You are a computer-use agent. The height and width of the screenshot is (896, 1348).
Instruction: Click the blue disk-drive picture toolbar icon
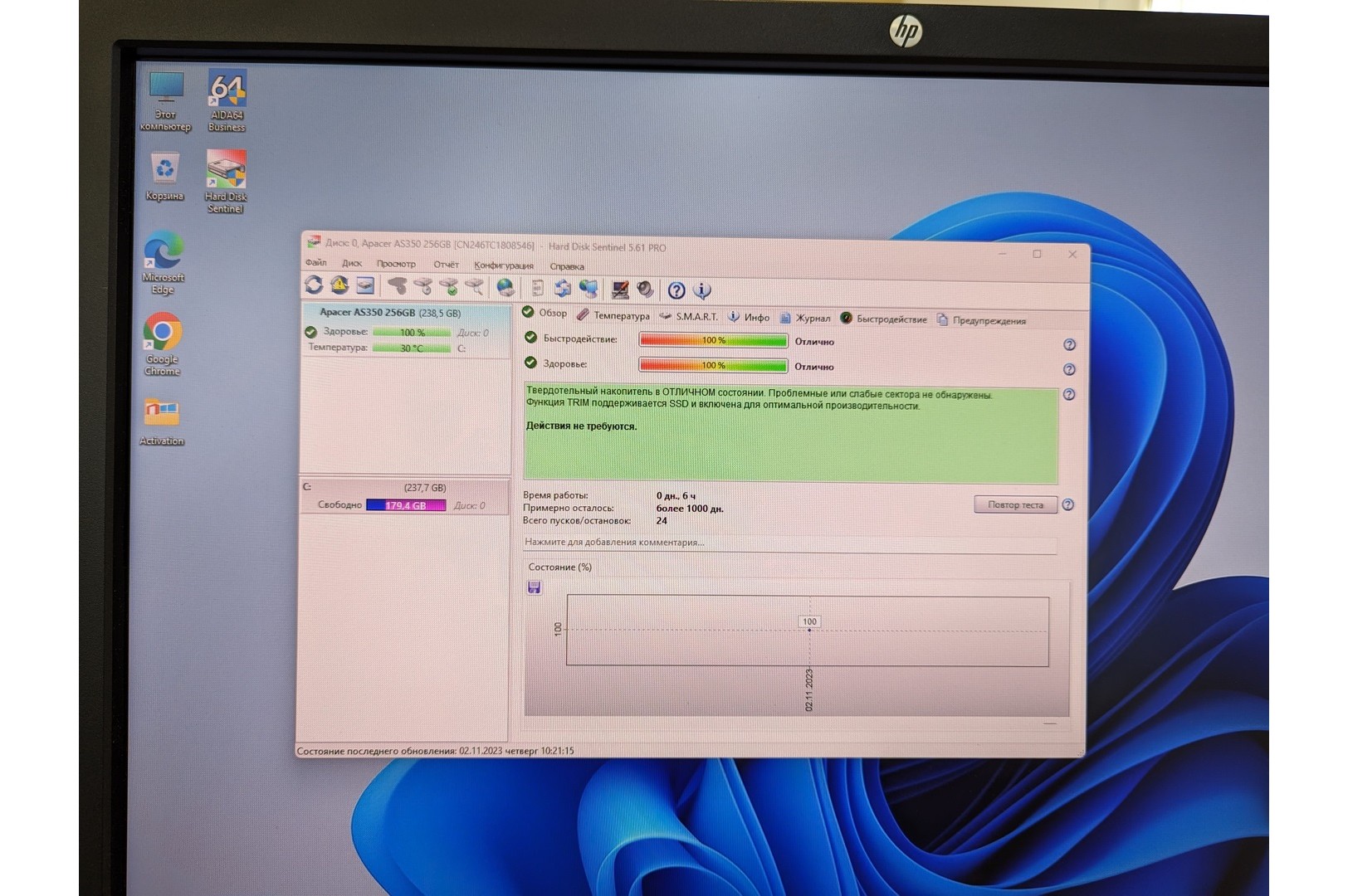click(x=365, y=286)
